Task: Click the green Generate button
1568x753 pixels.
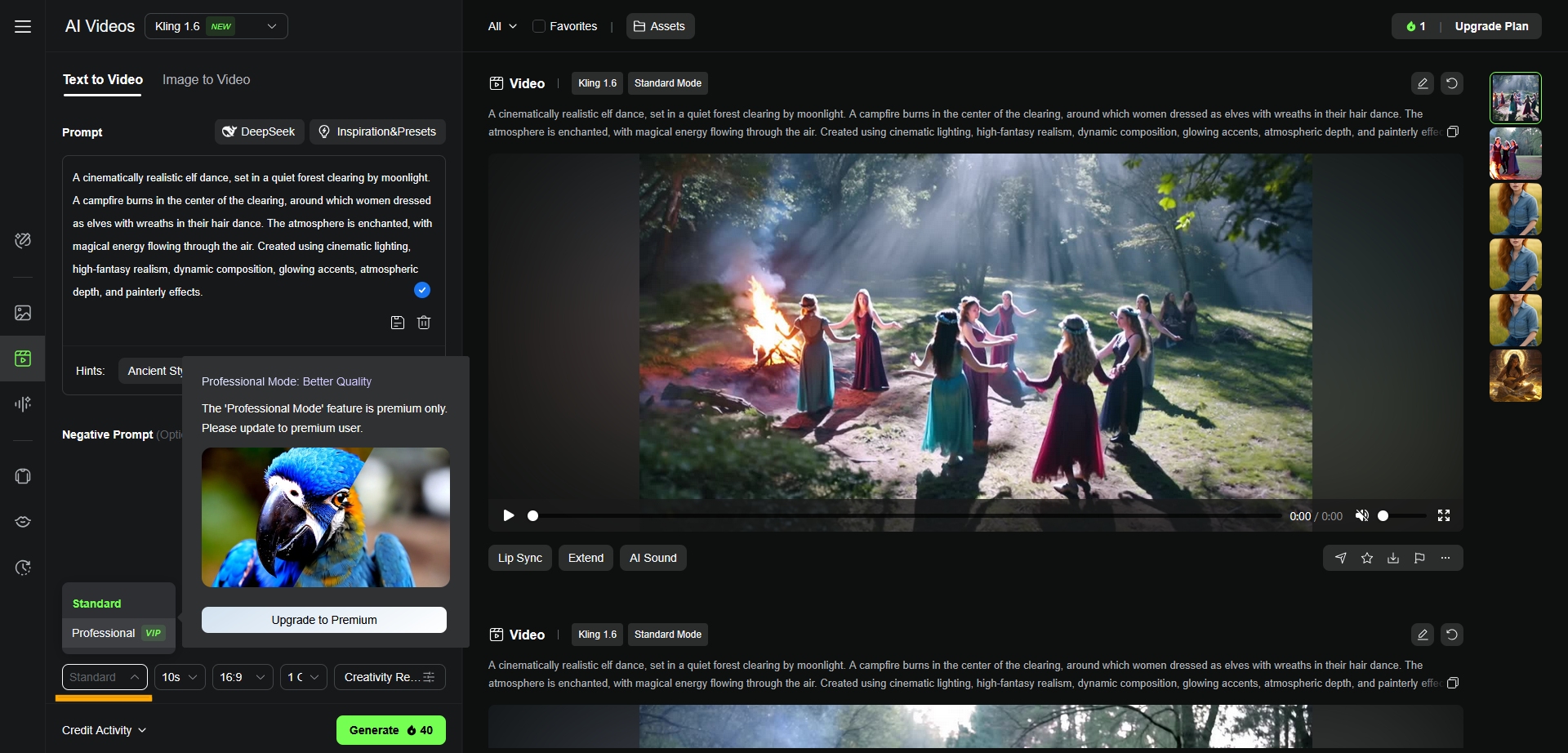Action: click(391, 730)
